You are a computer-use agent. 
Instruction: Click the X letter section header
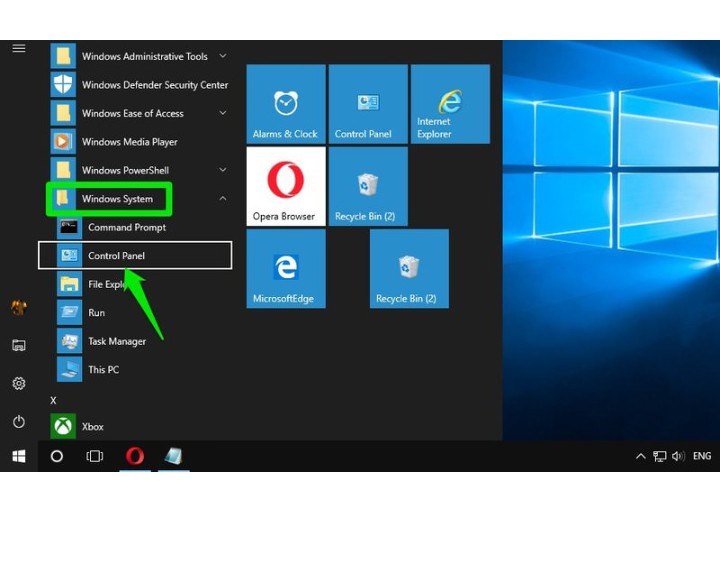(53, 400)
